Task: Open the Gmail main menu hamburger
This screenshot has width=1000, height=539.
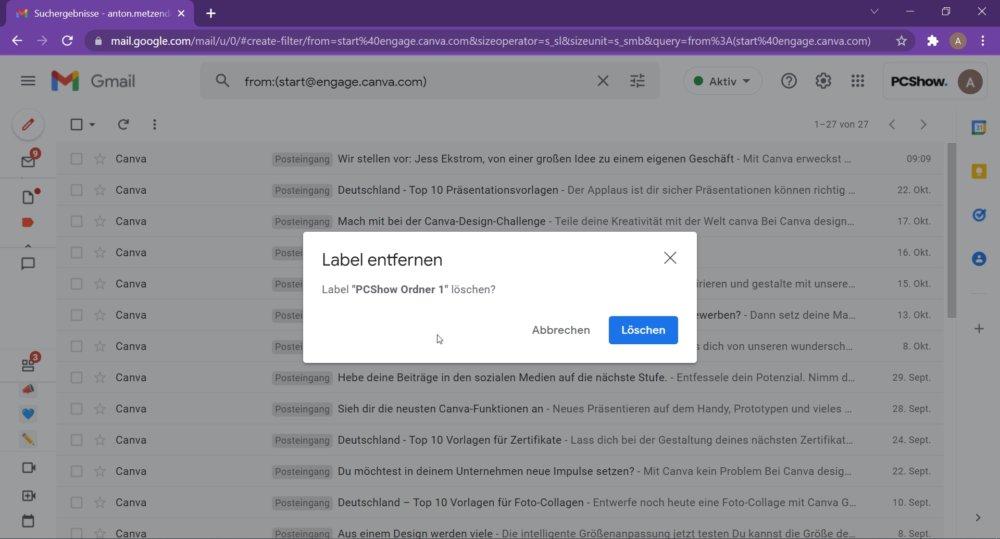Action: 28,81
